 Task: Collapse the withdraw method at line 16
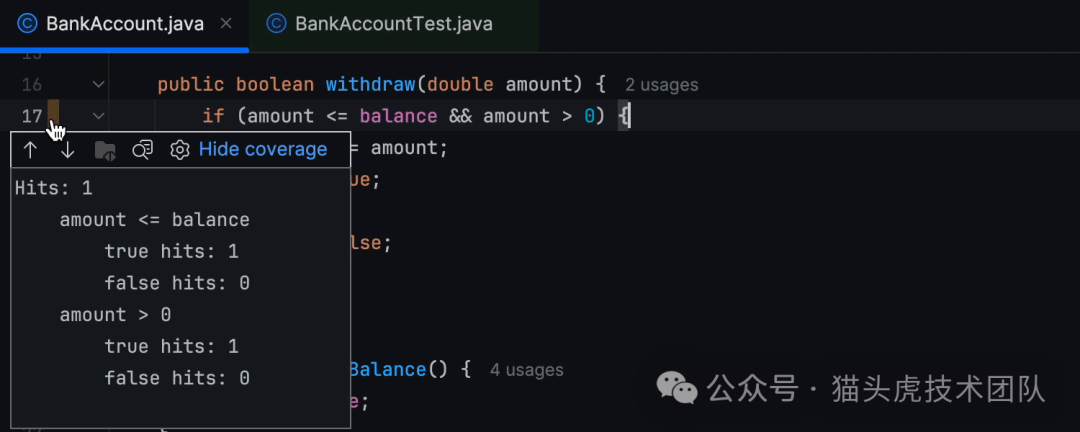98,85
